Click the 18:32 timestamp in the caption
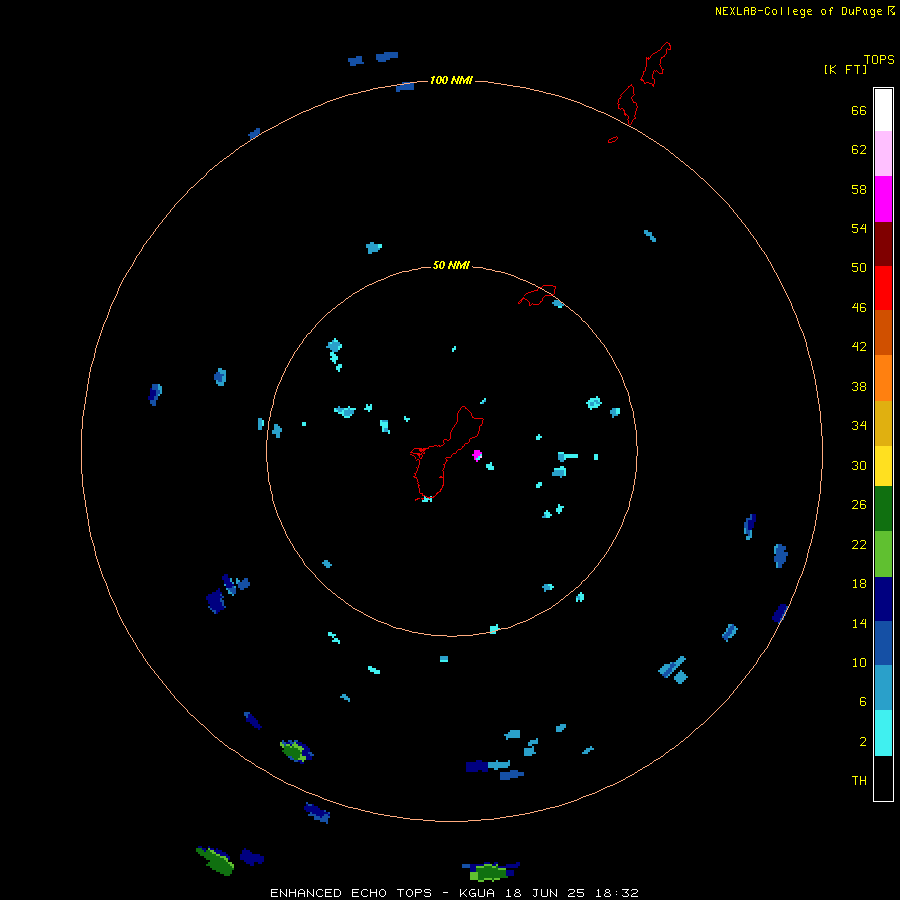 click(x=615, y=893)
